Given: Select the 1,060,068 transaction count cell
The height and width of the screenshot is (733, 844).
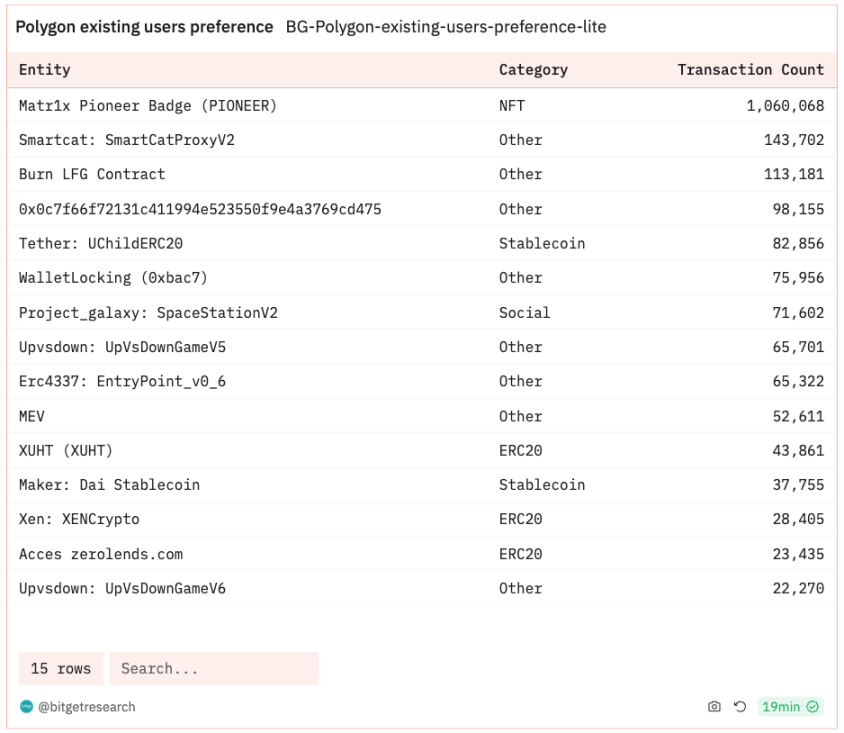Looking at the screenshot, I should click(x=785, y=105).
